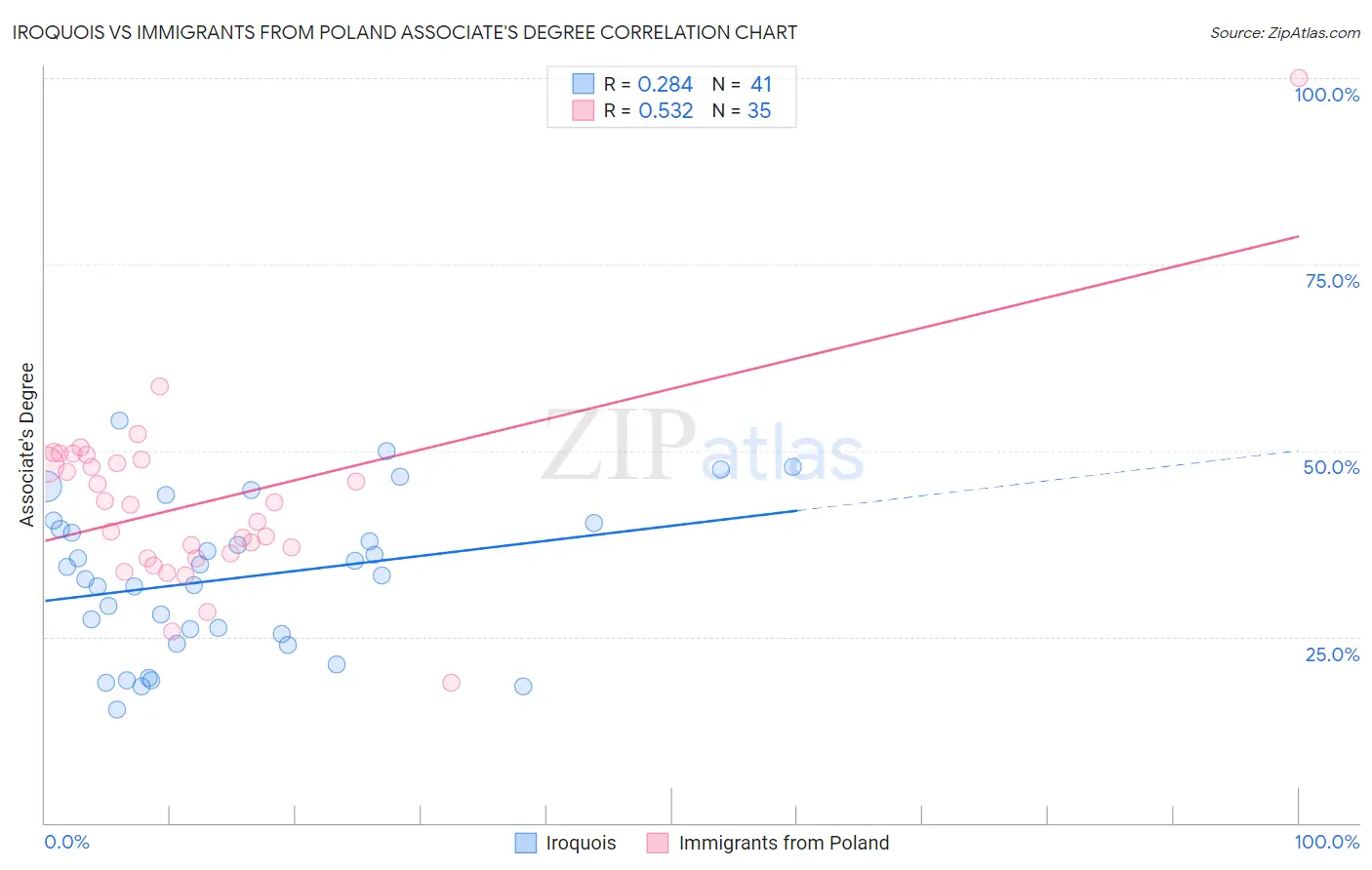
Task: Click the blue Iroquois legend swatch at bottom
Action: click(x=526, y=843)
